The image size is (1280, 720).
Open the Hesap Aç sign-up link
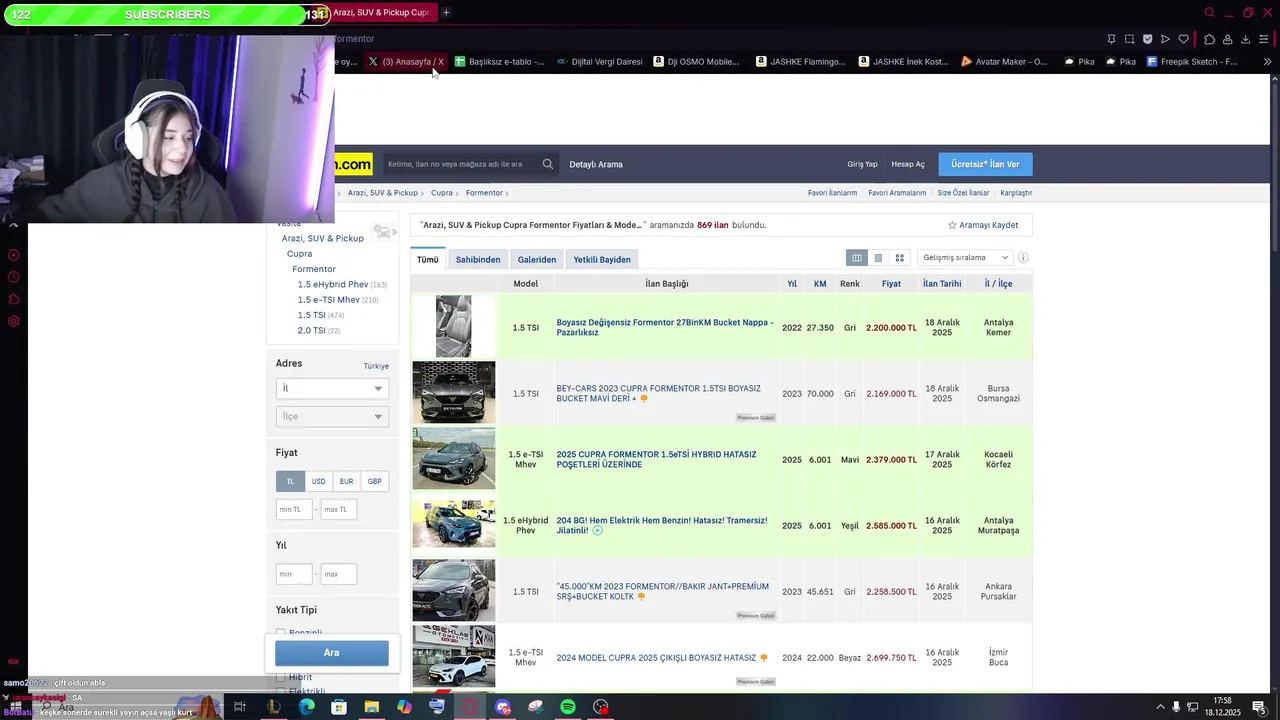tap(908, 164)
